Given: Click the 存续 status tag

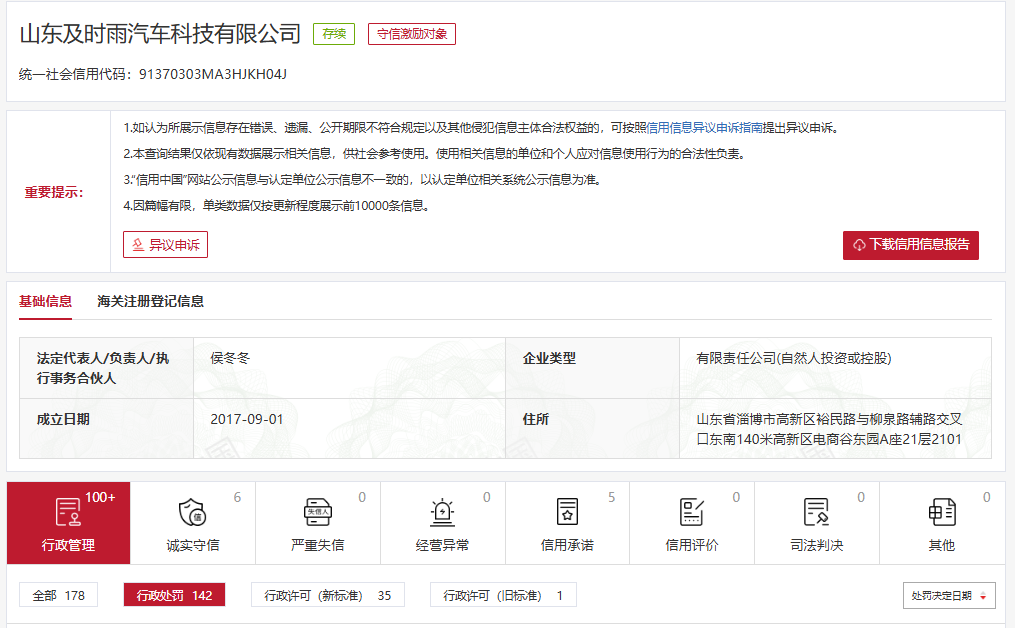Looking at the screenshot, I should click(334, 34).
